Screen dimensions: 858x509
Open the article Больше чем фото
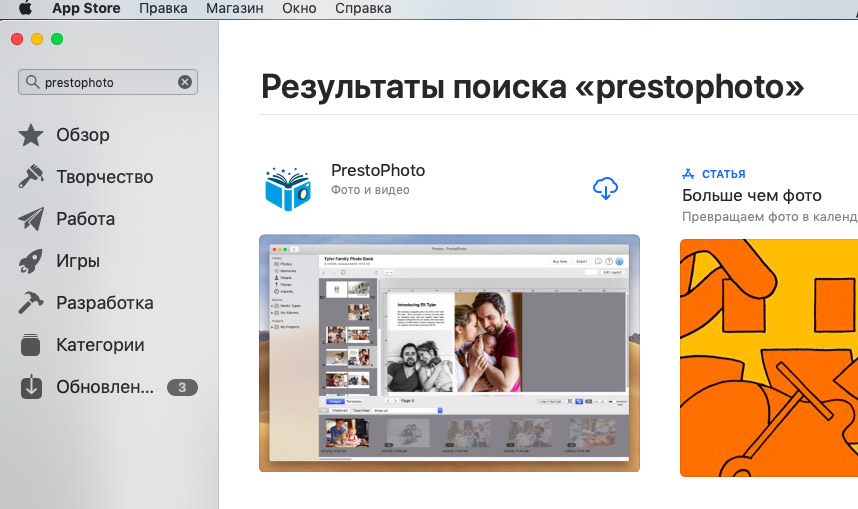(751, 195)
